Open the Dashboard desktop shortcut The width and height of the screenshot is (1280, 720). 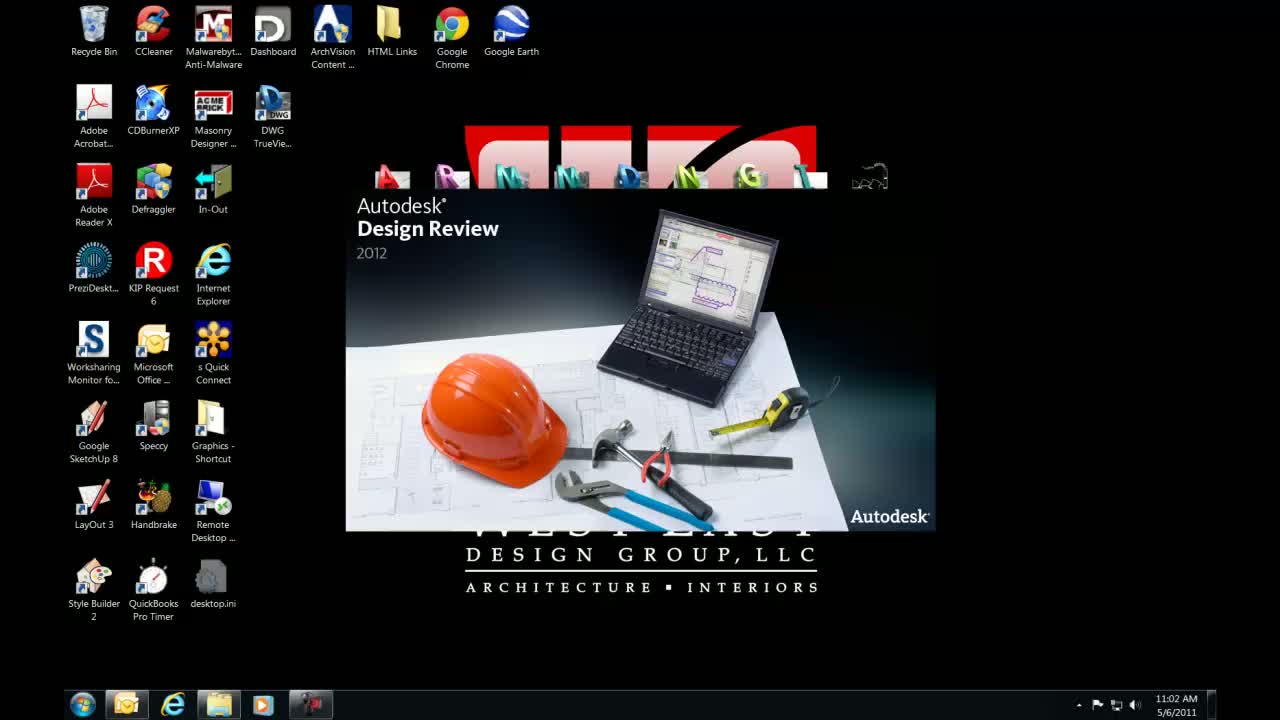point(273,32)
